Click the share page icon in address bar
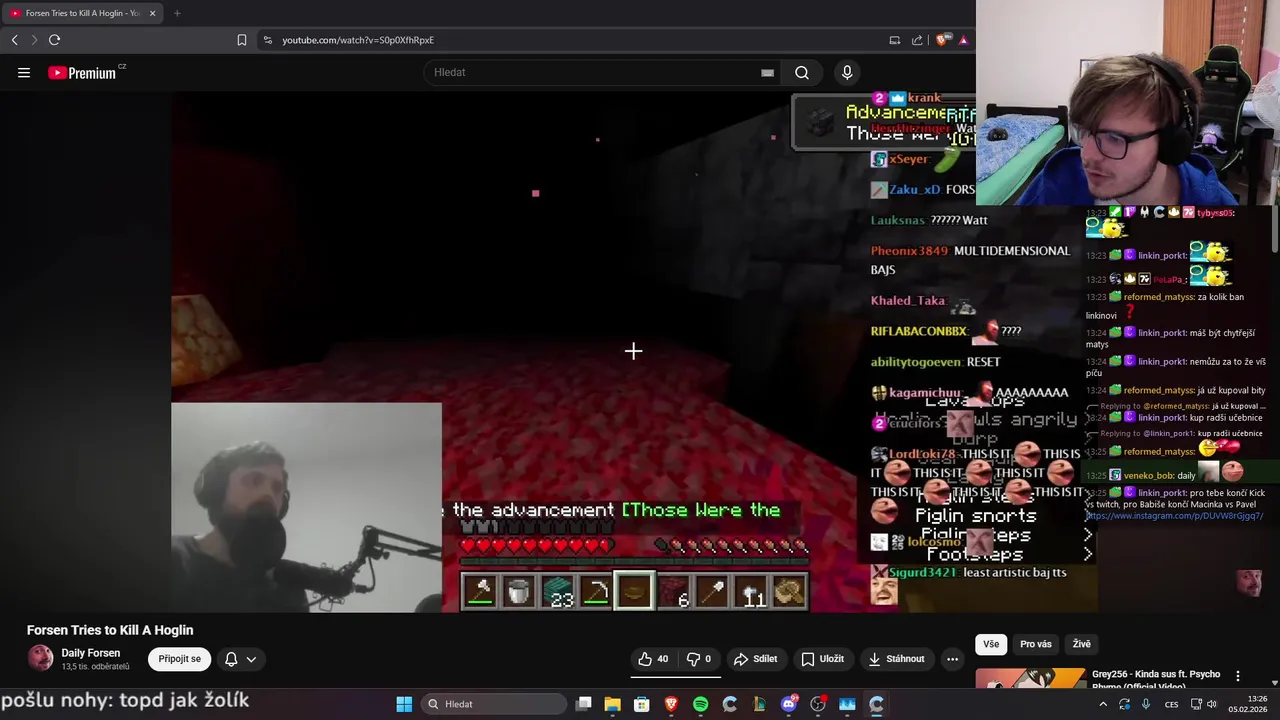 (917, 40)
